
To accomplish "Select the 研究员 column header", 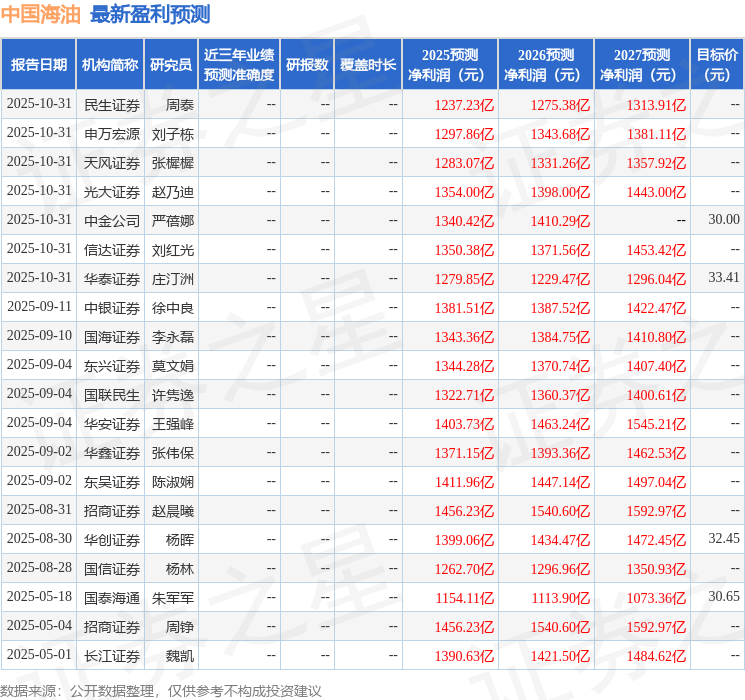I will [171, 65].
